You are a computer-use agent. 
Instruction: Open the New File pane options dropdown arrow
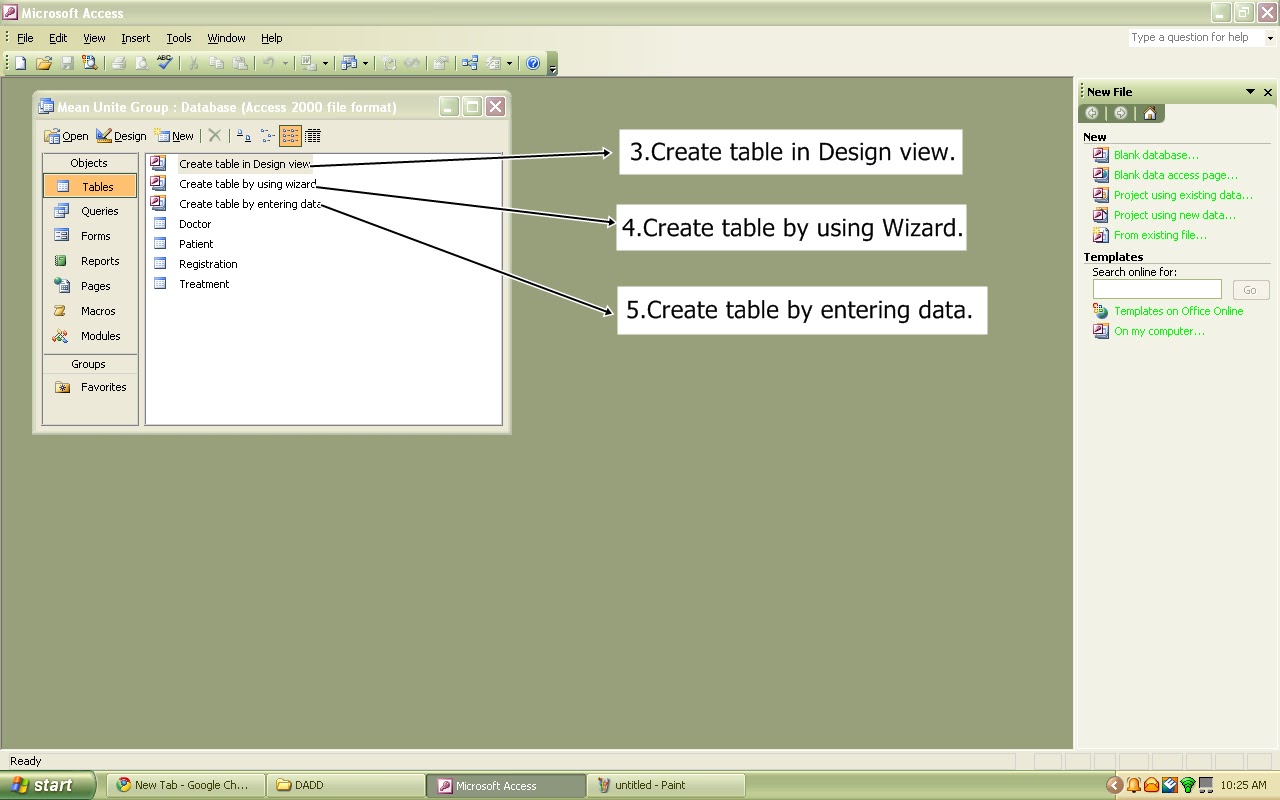point(1250,92)
